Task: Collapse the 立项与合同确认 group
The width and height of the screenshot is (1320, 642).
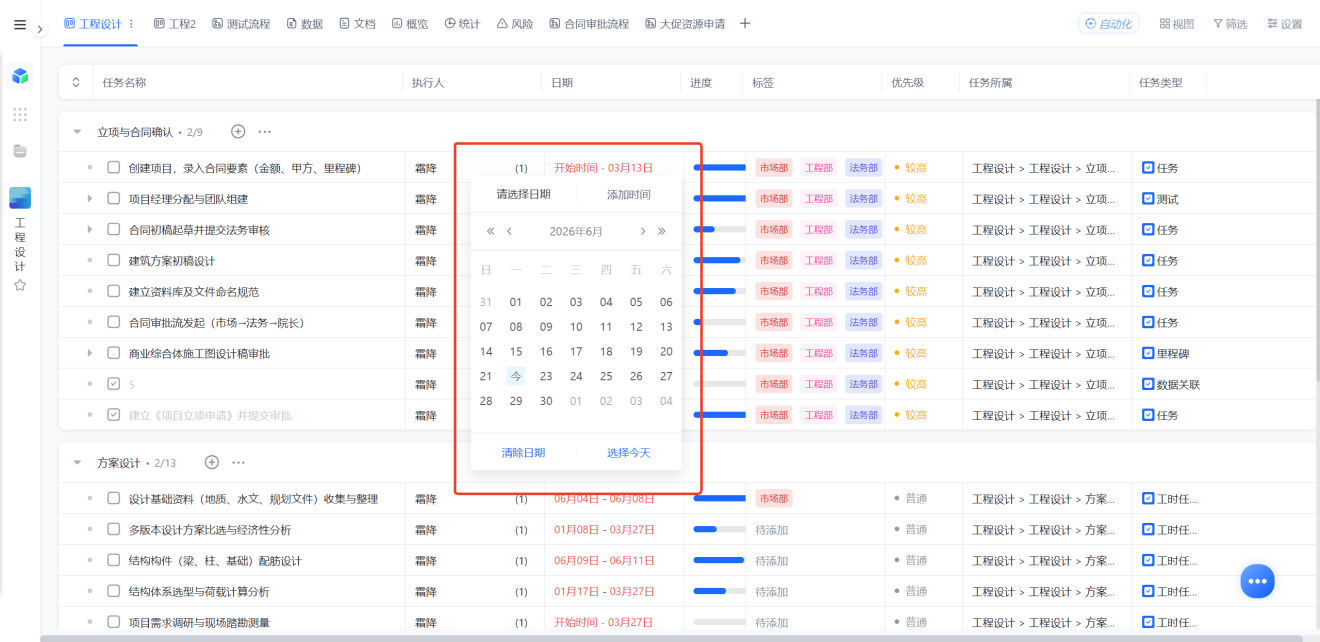Action: [x=77, y=132]
